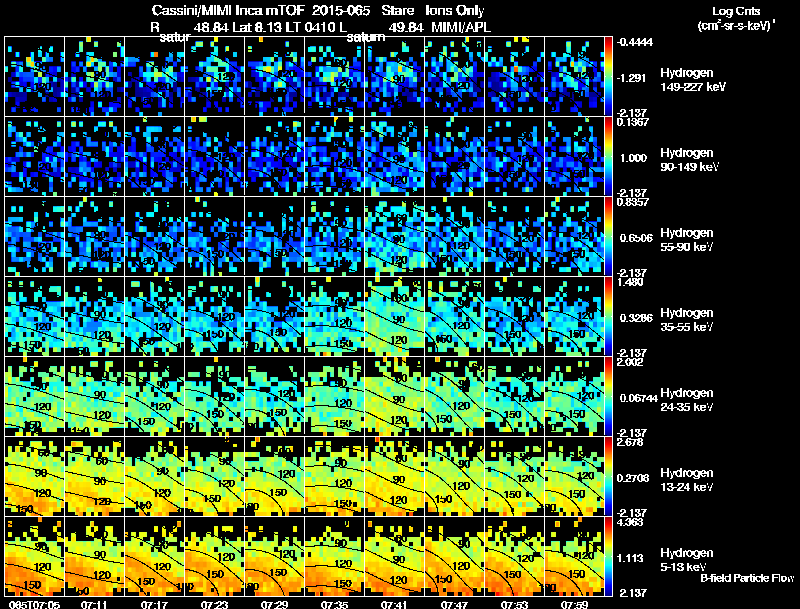
Task: Open the 55-90 keV image panel at 07:17
Action: [x=155, y=237]
